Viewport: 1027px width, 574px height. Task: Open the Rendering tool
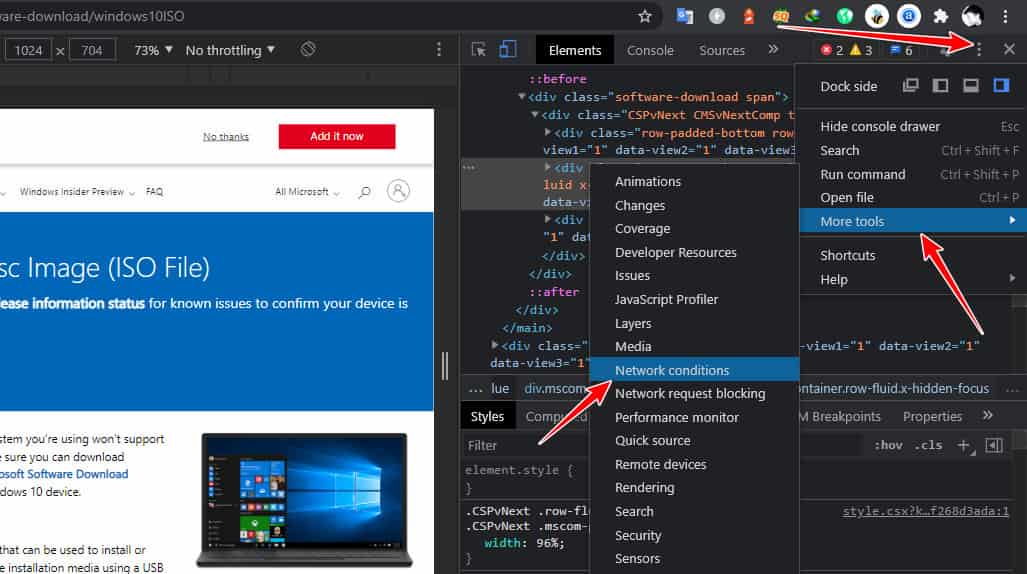coord(694,488)
